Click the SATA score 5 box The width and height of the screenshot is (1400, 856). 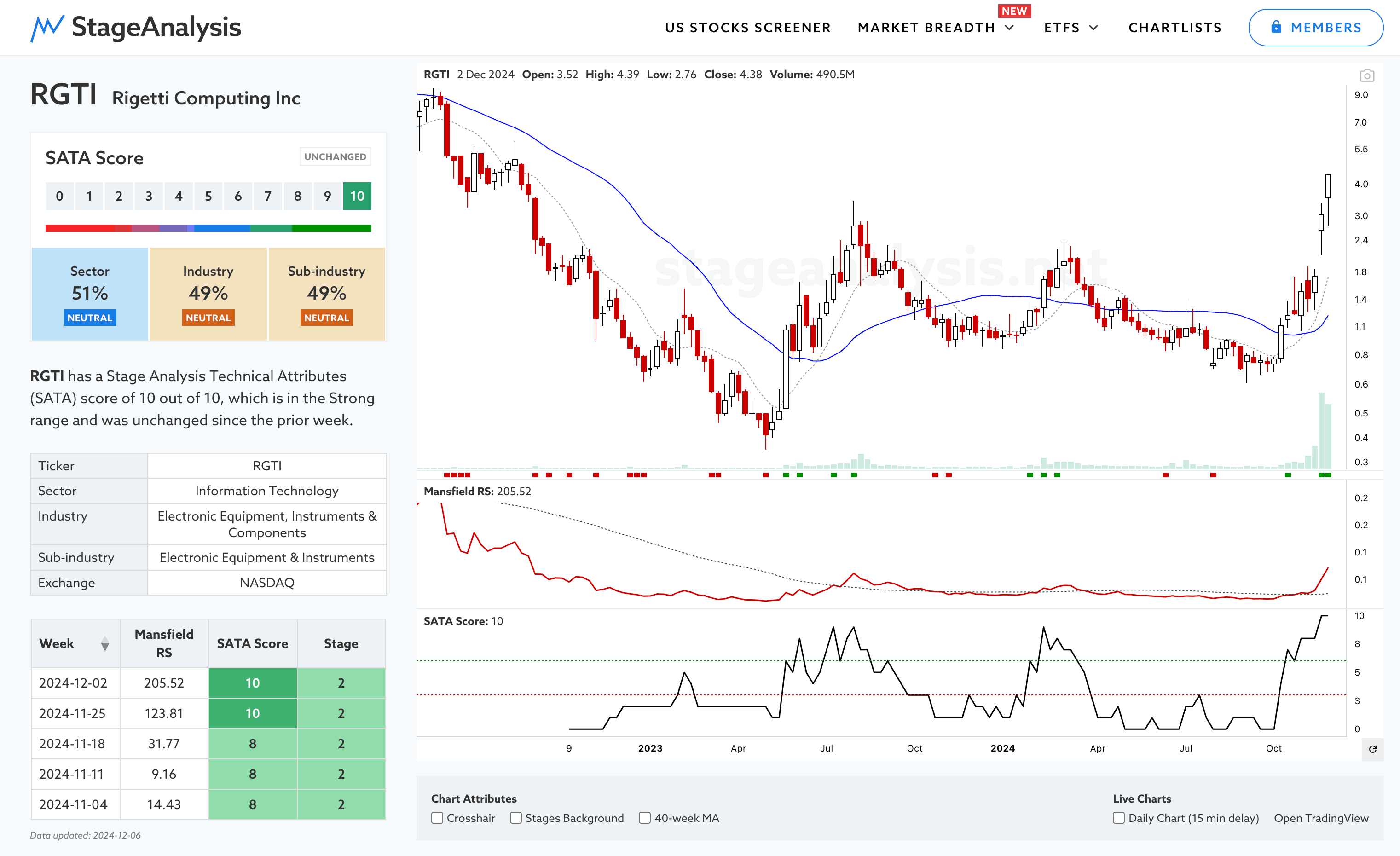point(208,196)
